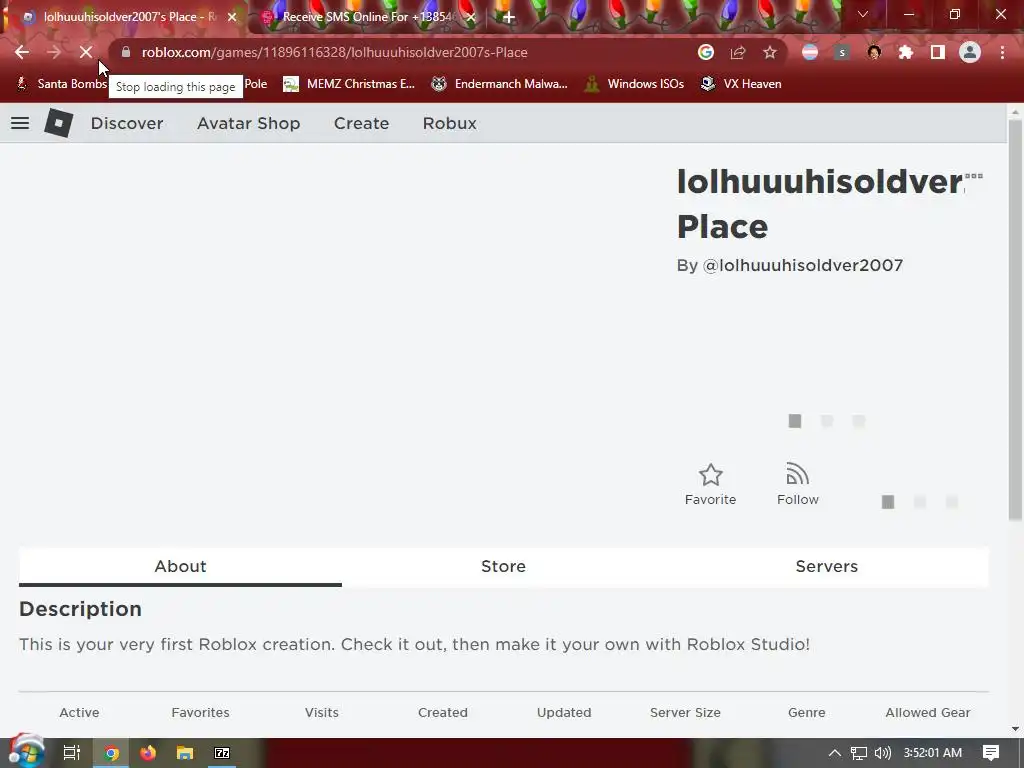
Task: Toggle the Chrome side panel
Action: point(938,52)
